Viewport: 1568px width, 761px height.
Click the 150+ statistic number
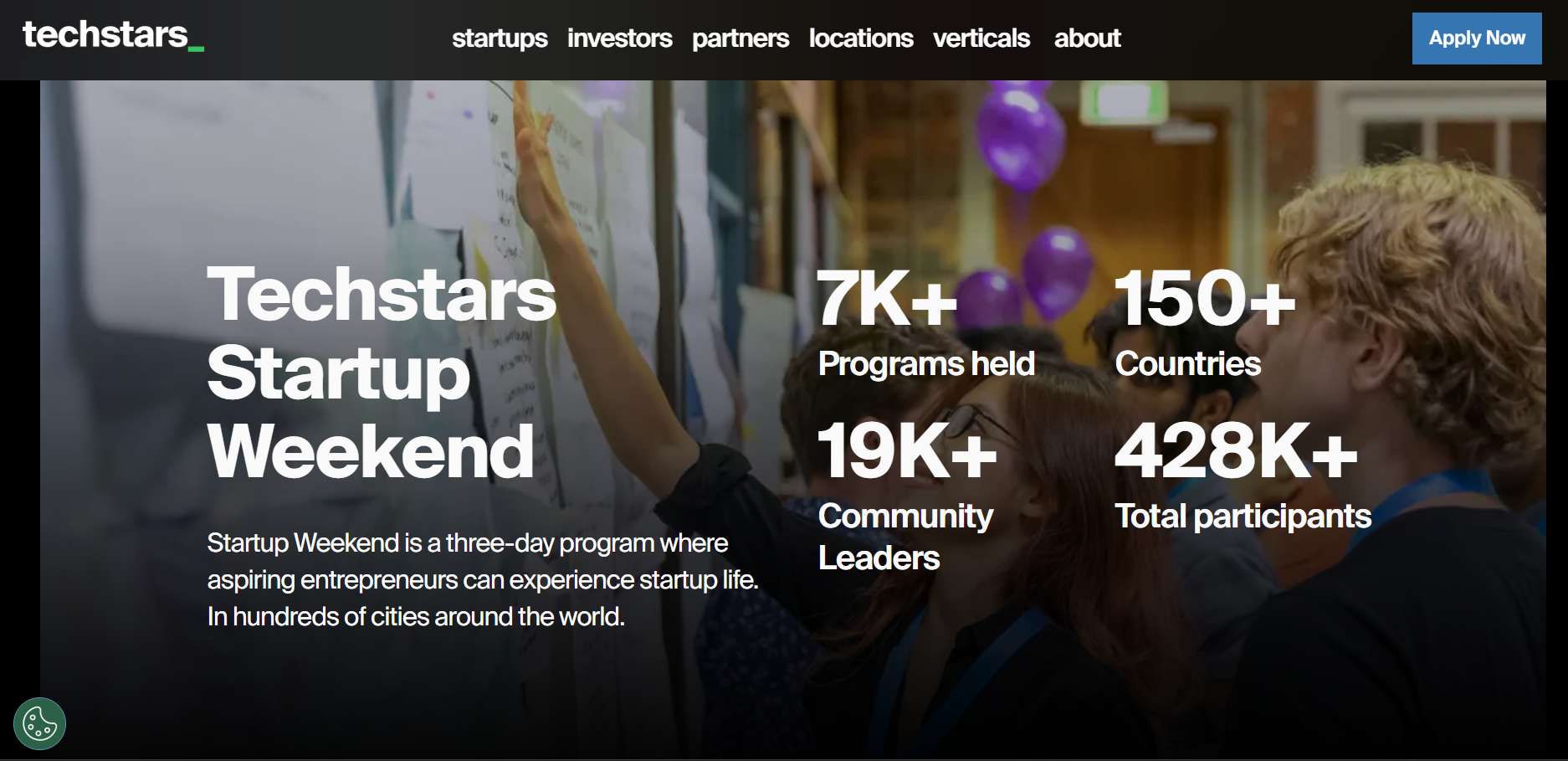click(1204, 299)
